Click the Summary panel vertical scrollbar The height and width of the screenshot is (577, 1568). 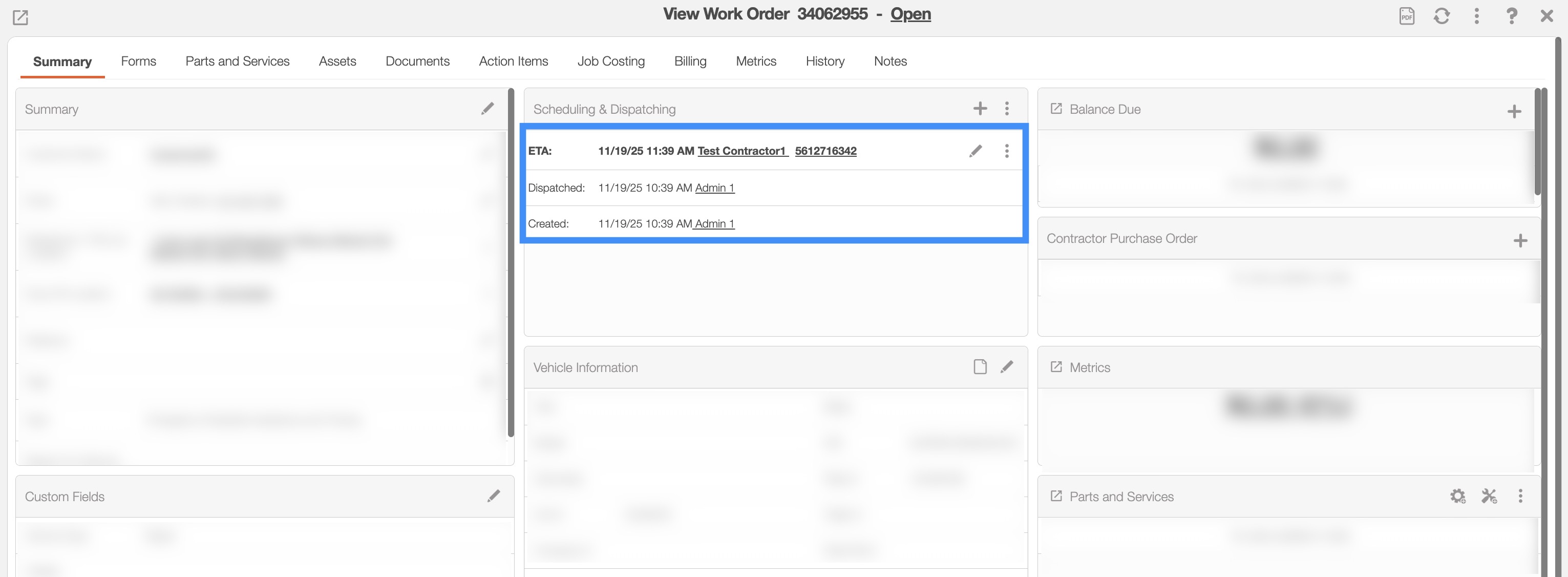pos(511,262)
